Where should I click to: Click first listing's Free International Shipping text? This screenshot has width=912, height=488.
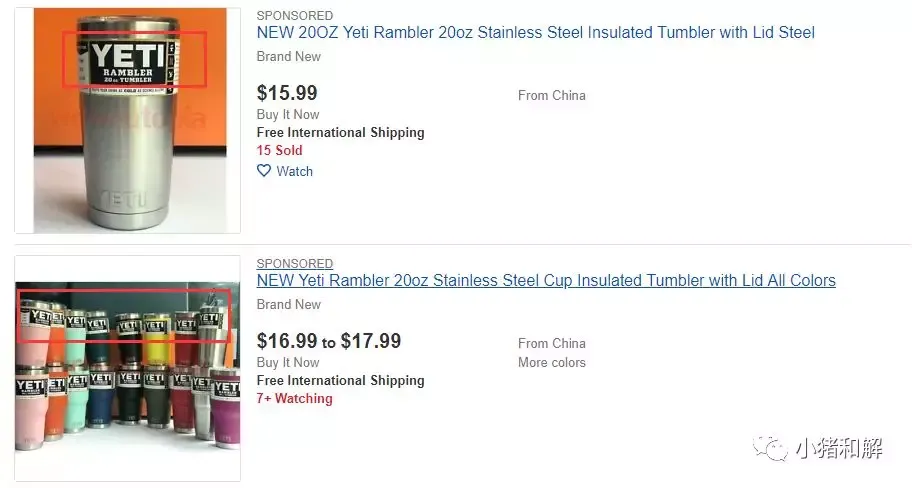click(341, 133)
